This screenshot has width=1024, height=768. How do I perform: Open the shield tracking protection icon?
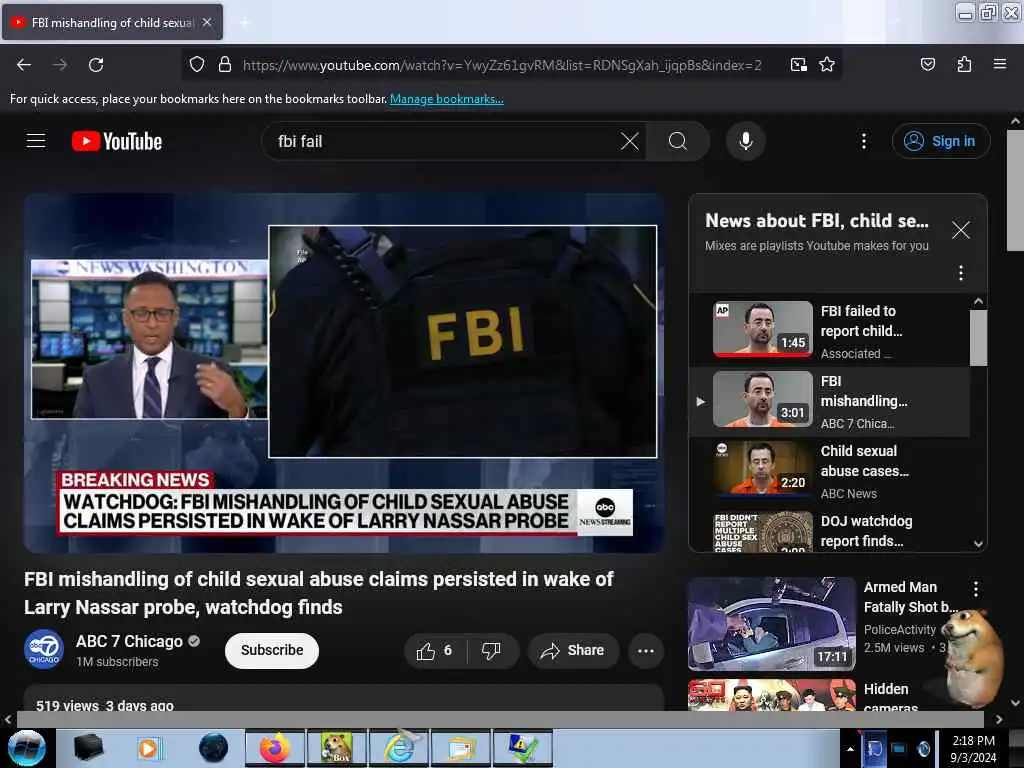coord(197,65)
